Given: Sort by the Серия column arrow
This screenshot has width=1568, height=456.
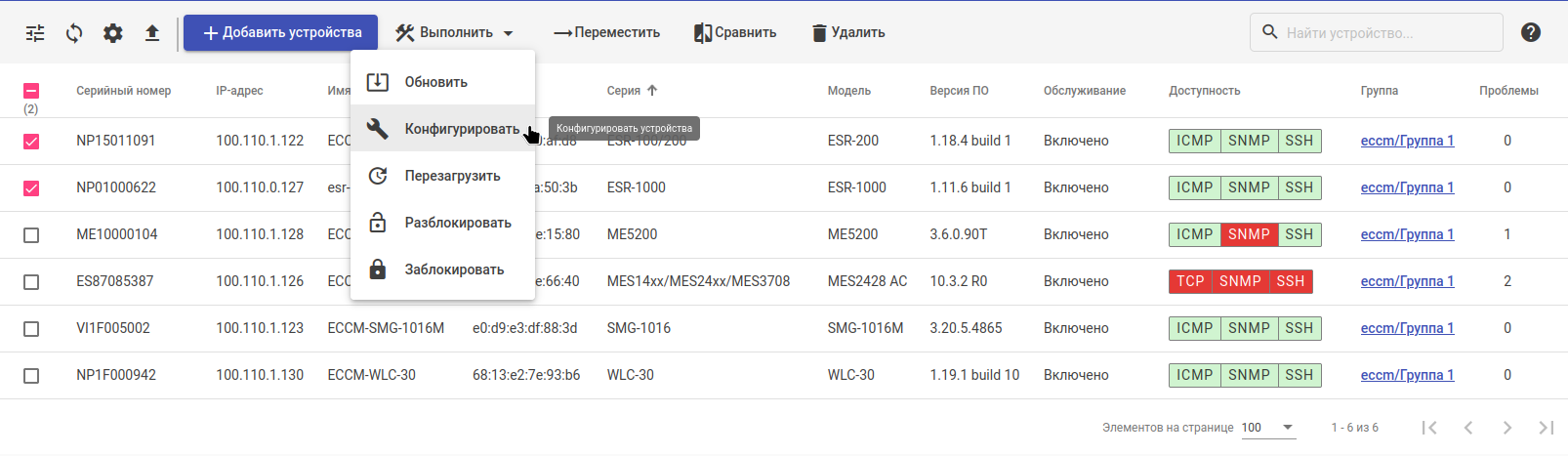Looking at the screenshot, I should [x=652, y=91].
